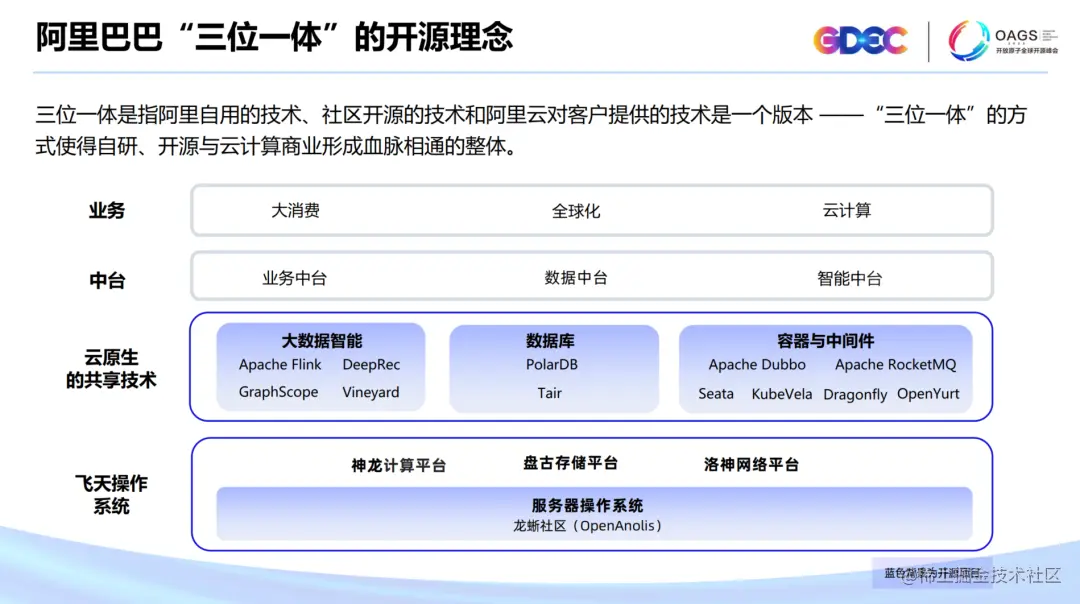The width and height of the screenshot is (1080, 604).
Task: Click the OAGS summit logo
Action: [x=1002, y=41]
